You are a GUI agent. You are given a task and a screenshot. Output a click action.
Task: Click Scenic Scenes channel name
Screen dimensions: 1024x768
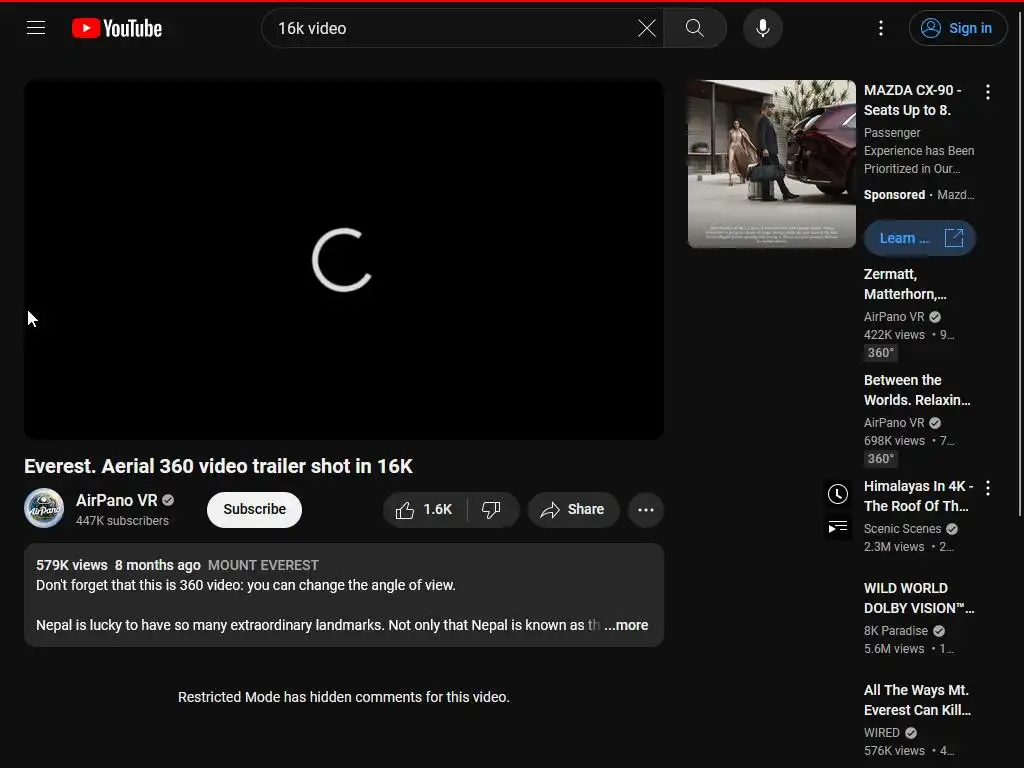pos(902,528)
